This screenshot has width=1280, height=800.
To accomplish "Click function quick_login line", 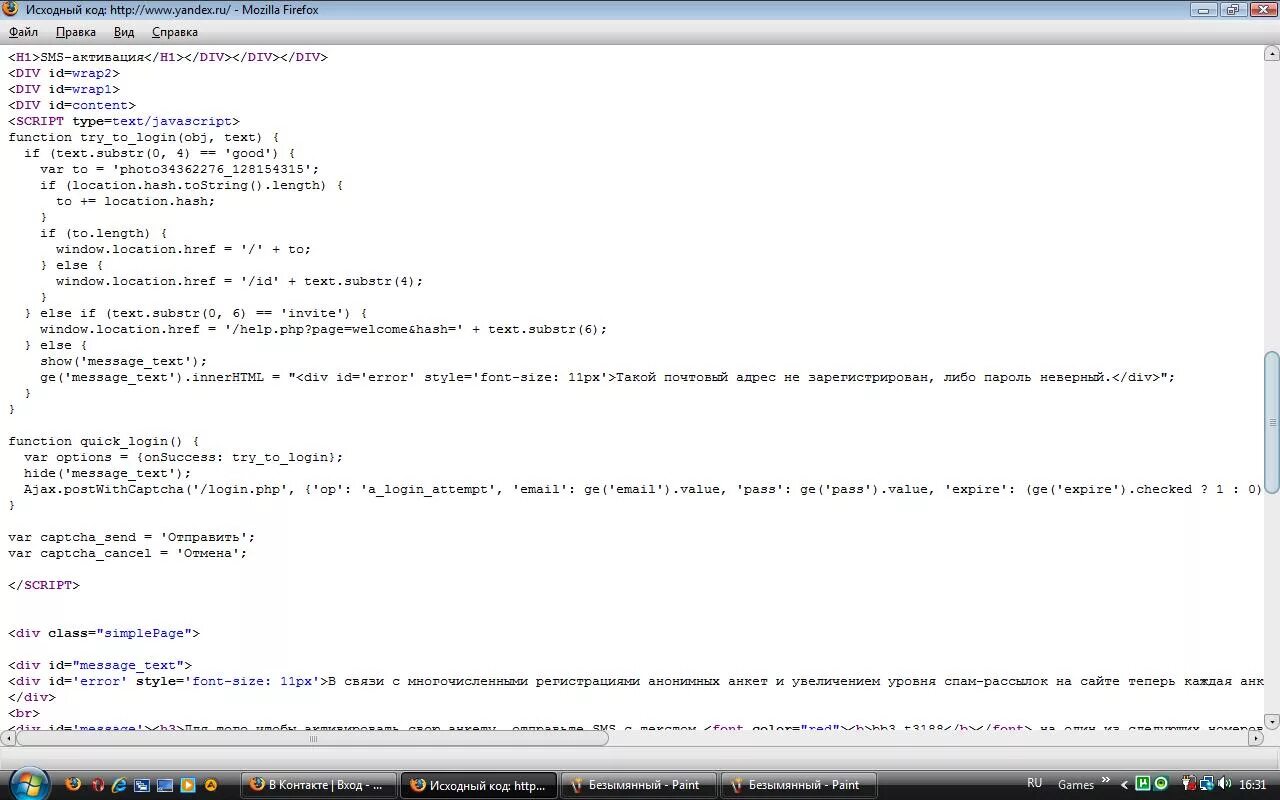I will coord(104,441).
